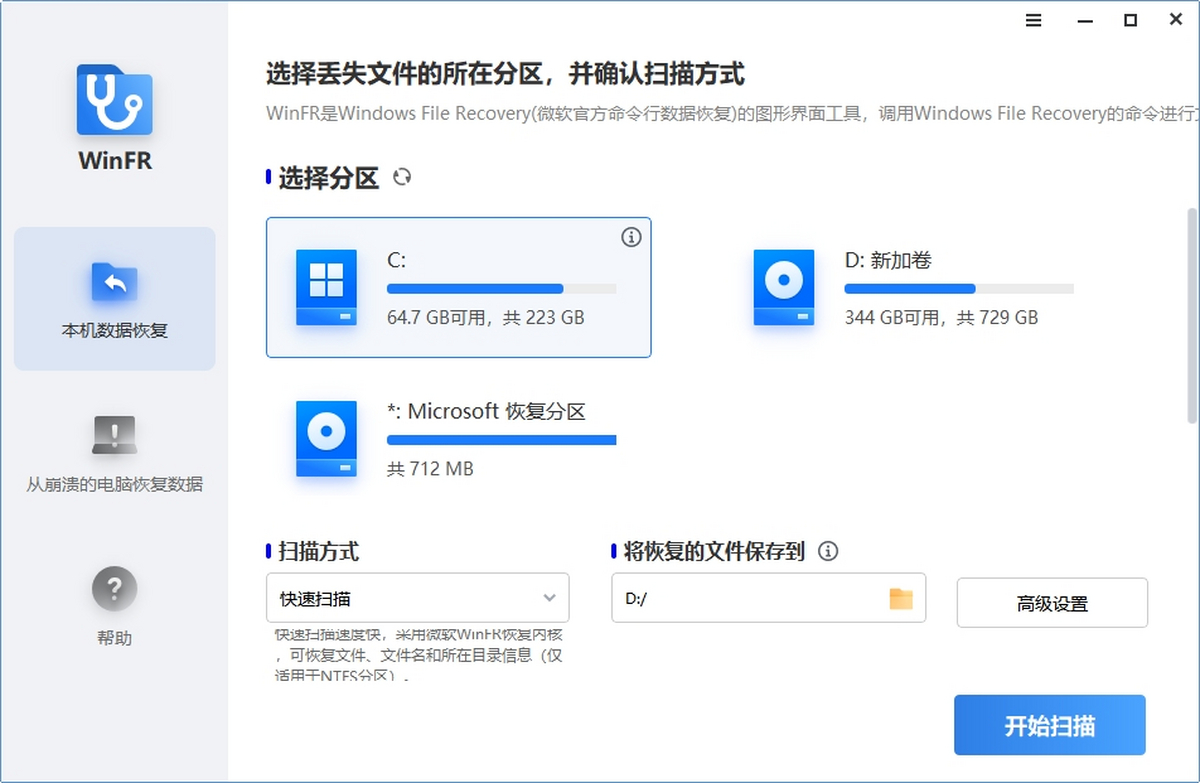Click the C: drive usage bar
Screen dimensions: 1200x783
click(x=501, y=289)
